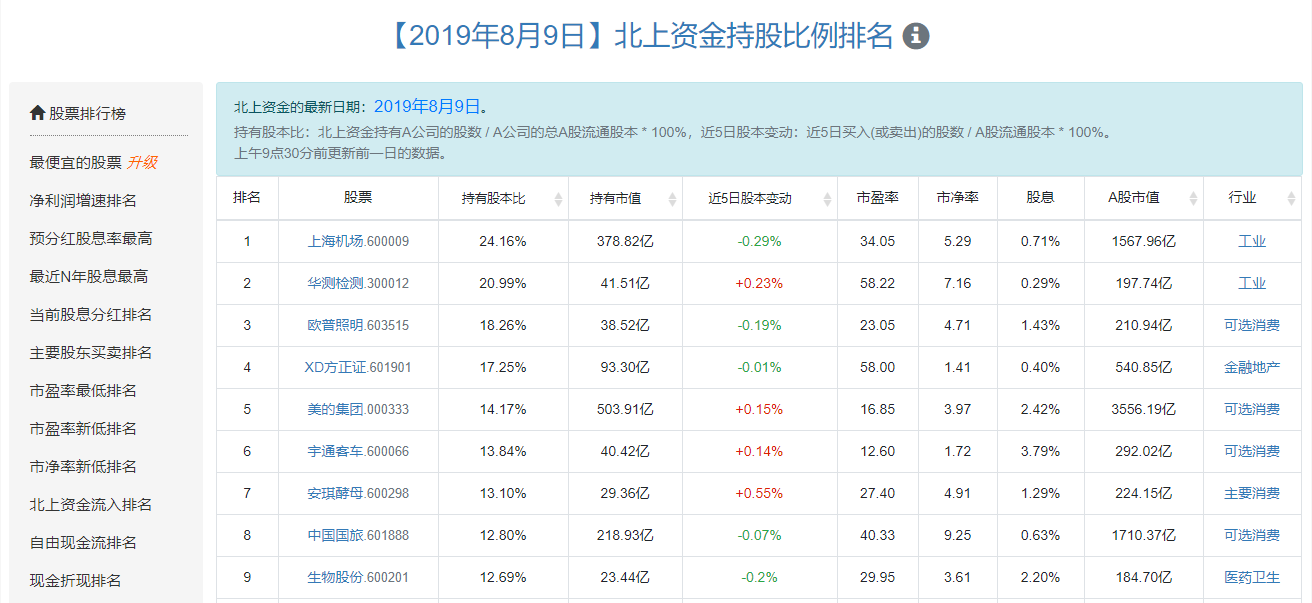Screen dimensions: 1312x603
Task: Open the 生物股份.600201 stock link
Action: tap(358, 577)
